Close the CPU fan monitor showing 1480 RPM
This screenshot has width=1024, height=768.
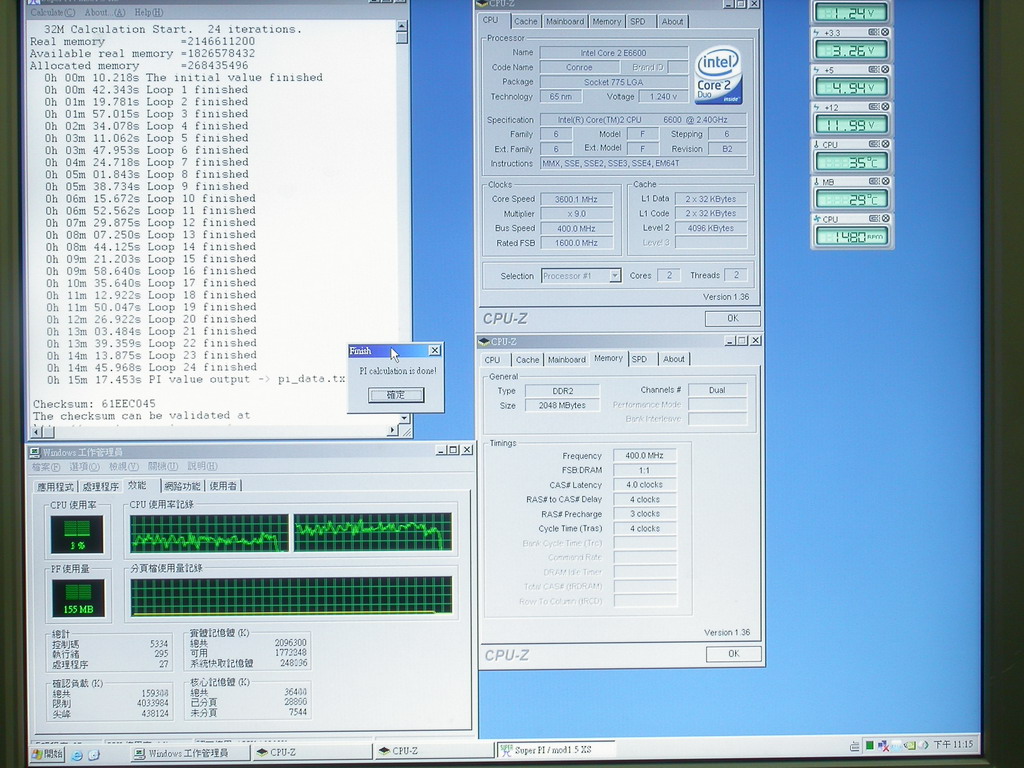885,218
